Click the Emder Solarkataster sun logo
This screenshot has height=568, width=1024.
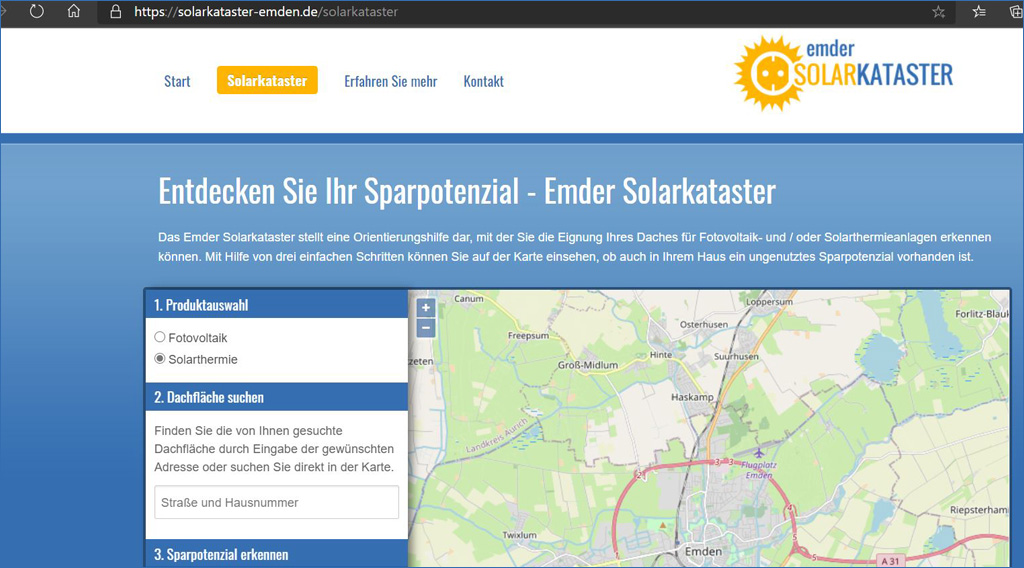point(768,72)
